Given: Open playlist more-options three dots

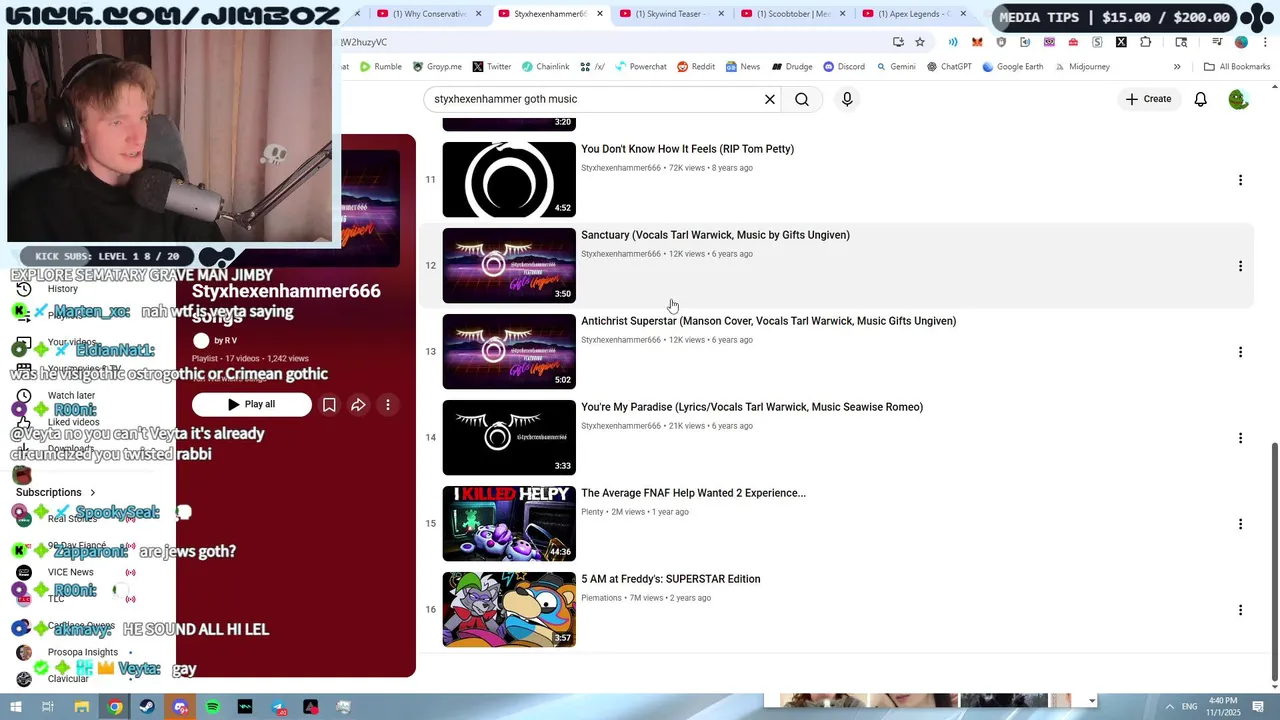Looking at the screenshot, I should click(x=388, y=404).
